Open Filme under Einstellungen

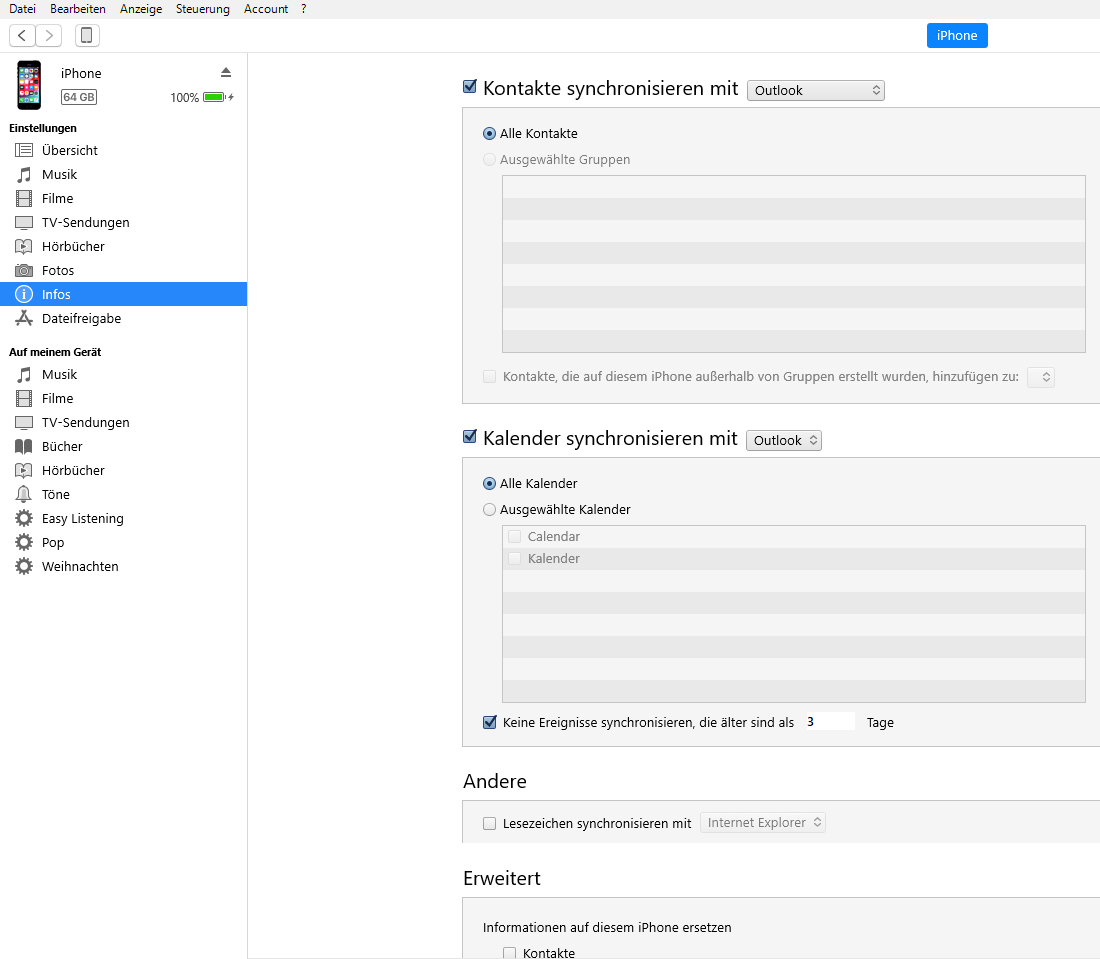(123, 199)
